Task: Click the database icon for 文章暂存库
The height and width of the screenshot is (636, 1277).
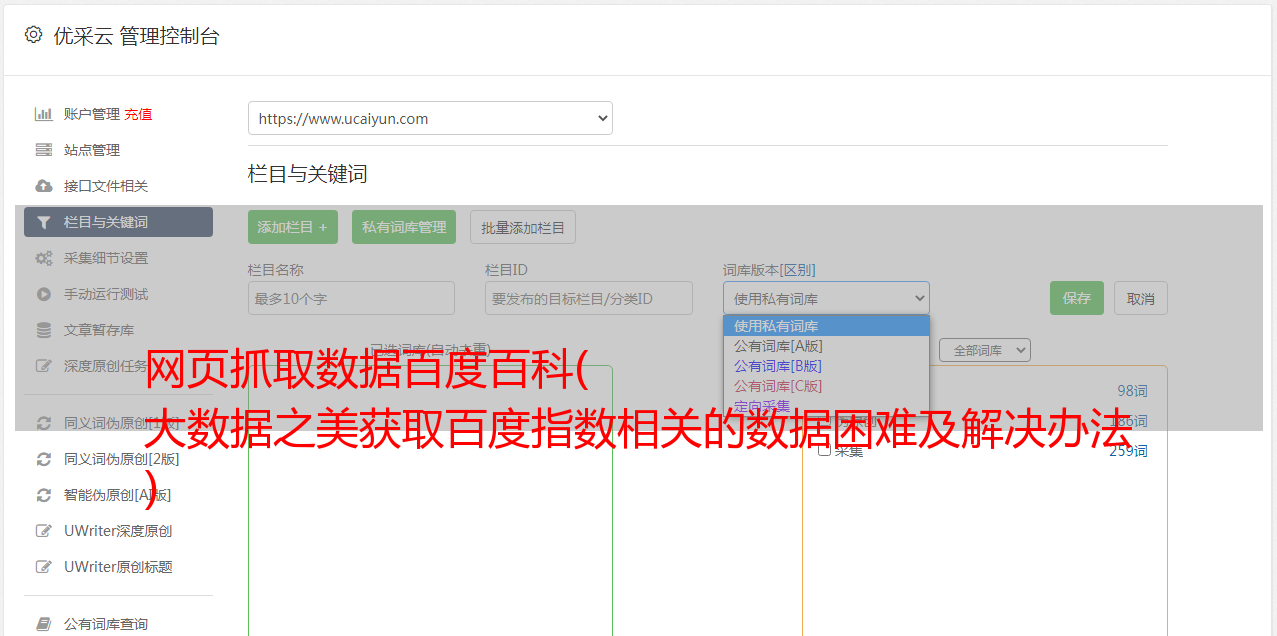Action: click(43, 330)
